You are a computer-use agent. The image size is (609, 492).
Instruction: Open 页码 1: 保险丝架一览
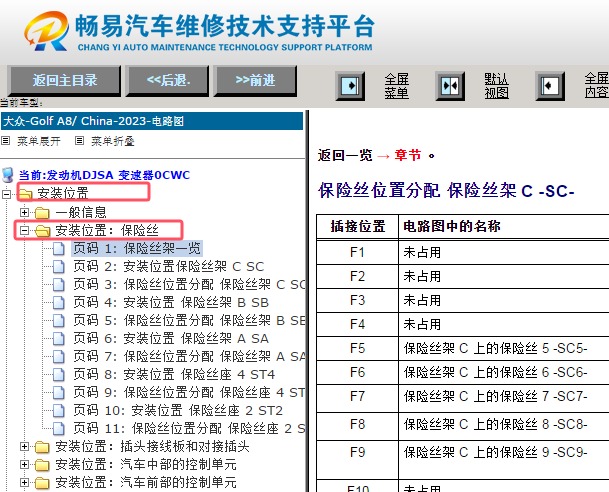click(137, 248)
